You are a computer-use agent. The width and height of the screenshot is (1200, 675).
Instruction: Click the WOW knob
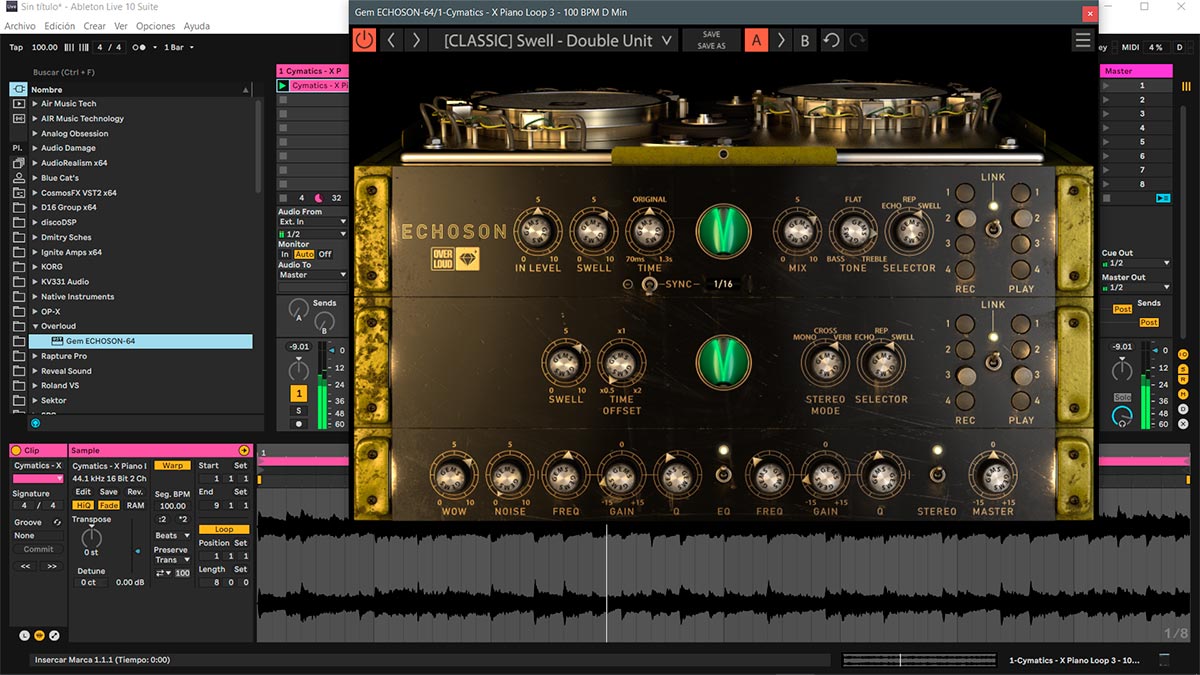[x=454, y=475]
